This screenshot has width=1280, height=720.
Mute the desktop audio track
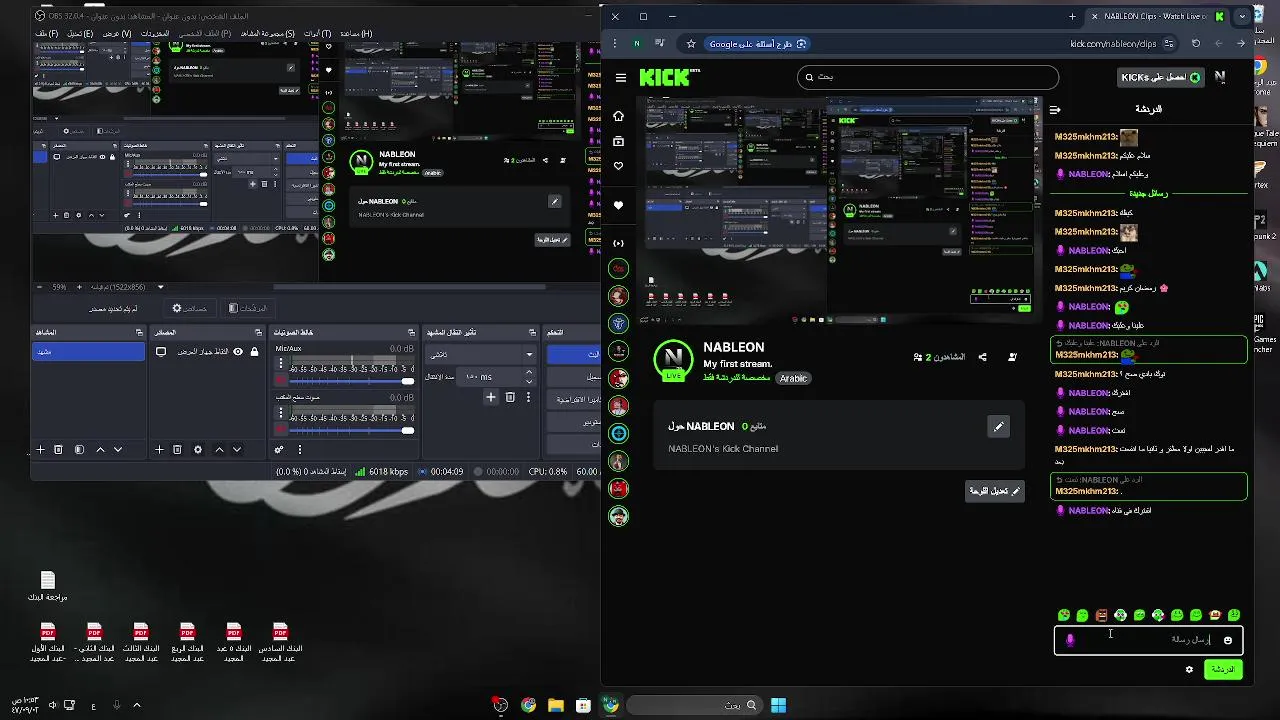[281, 430]
